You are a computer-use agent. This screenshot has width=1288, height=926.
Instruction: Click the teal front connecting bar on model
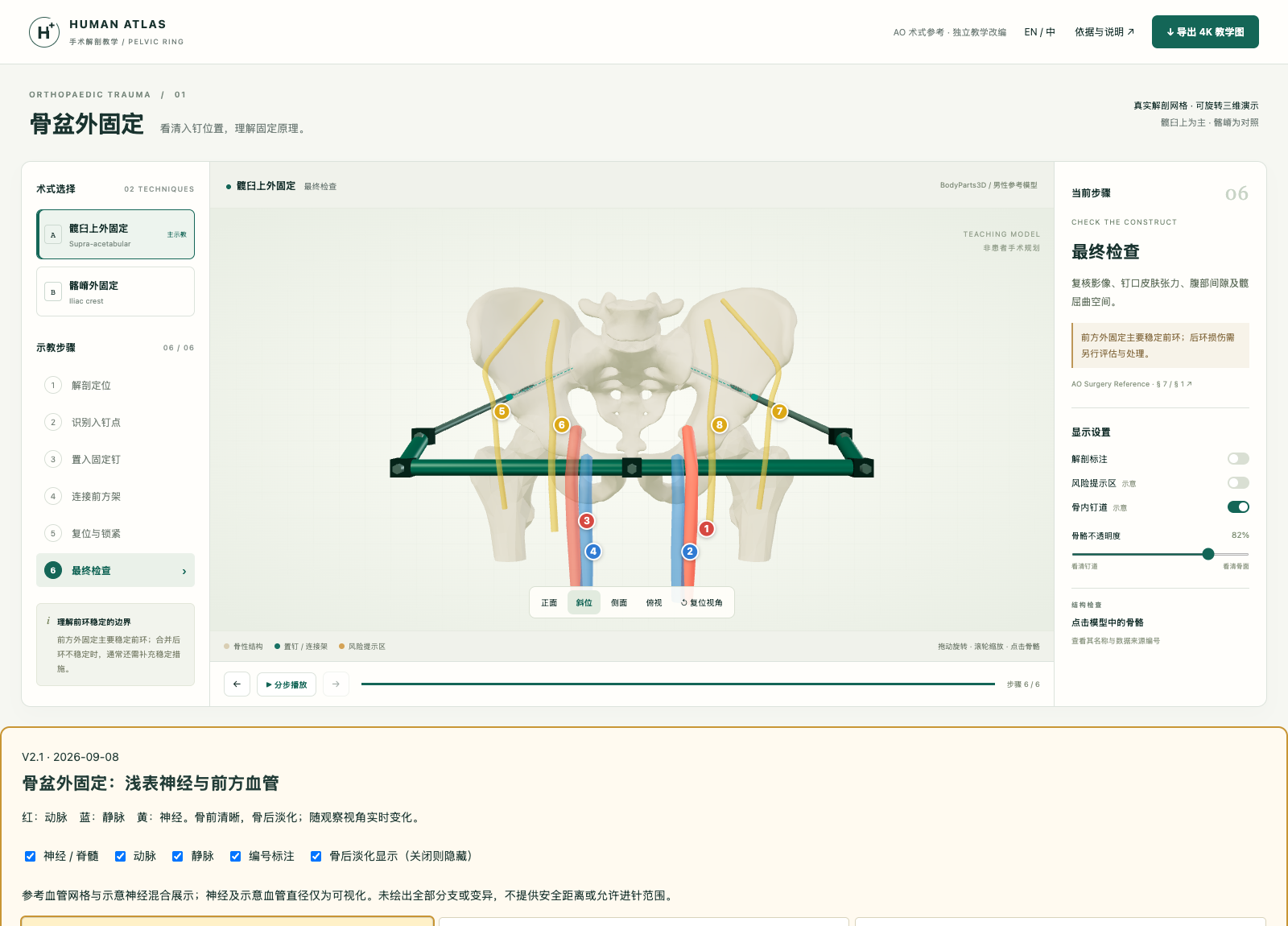(632, 467)
